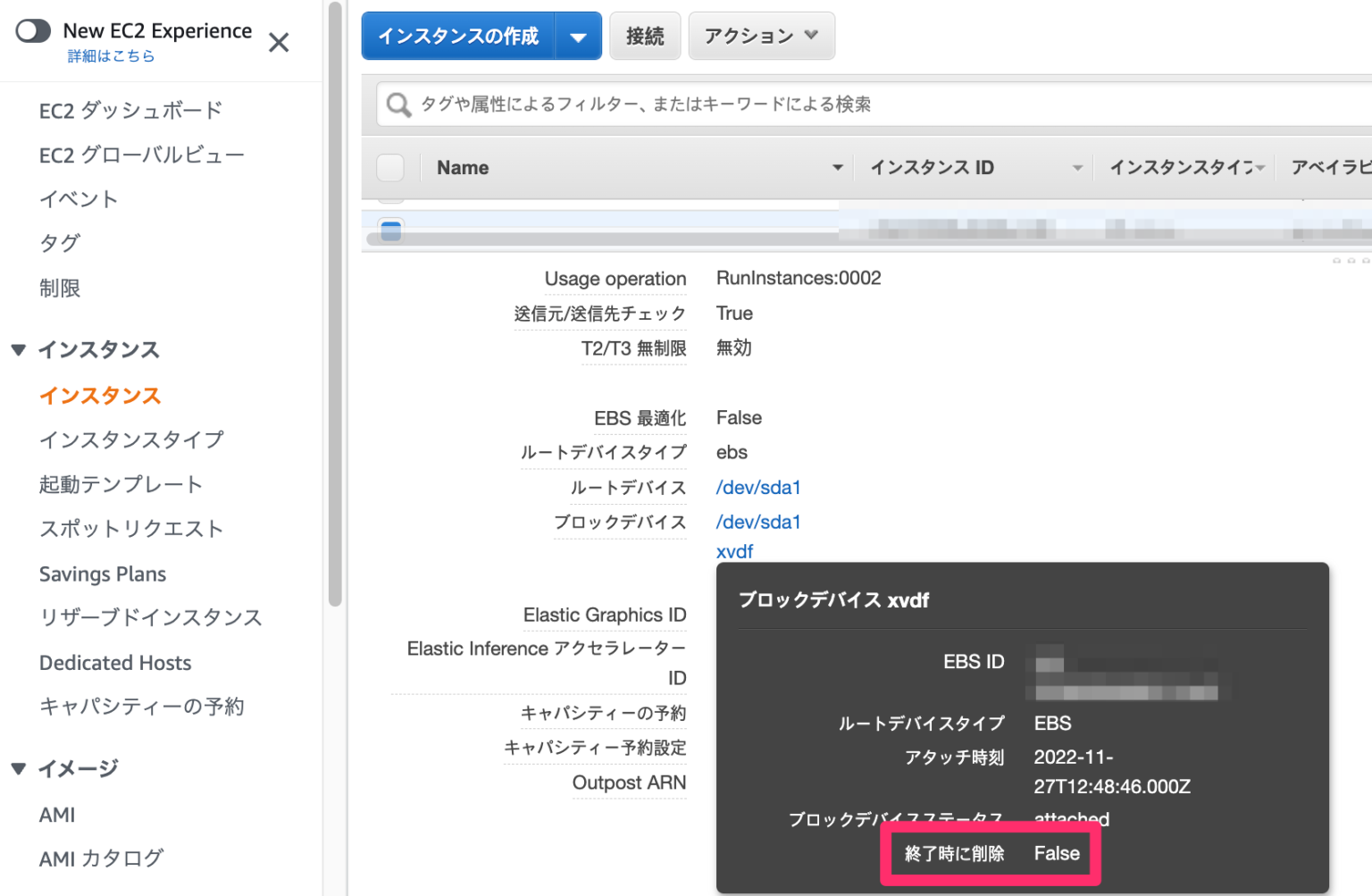Open the AMI カタログ page
1372x896 pixels.
[101, 858]
